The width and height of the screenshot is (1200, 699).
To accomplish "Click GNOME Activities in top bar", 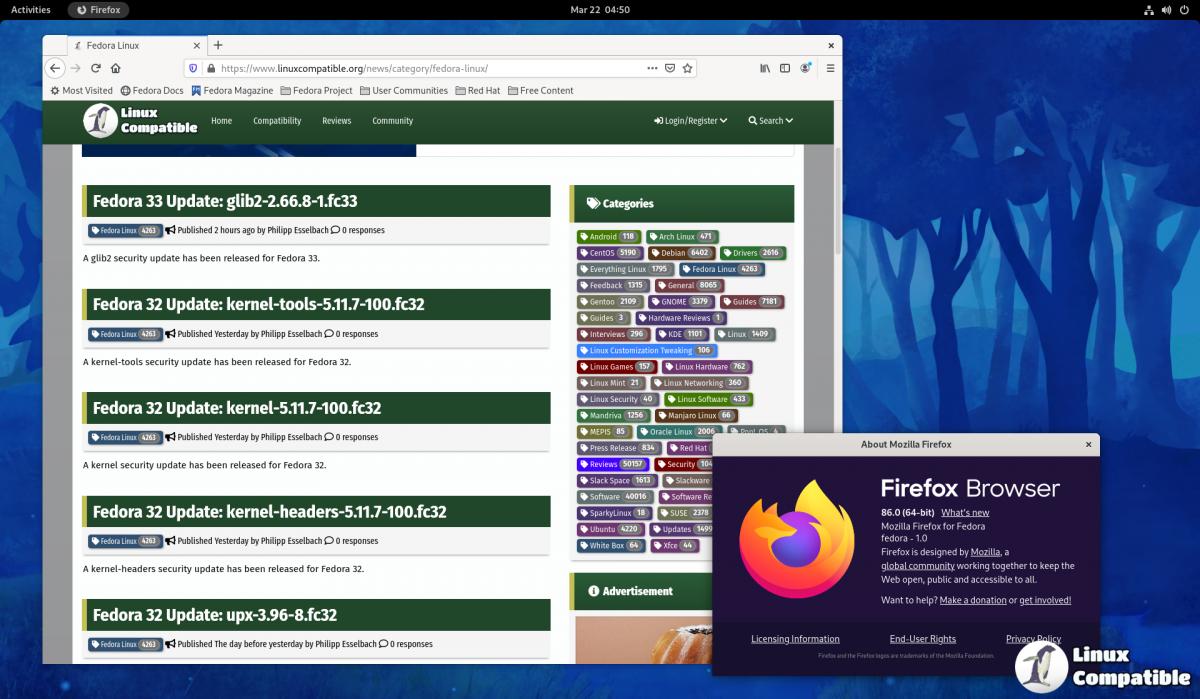I will 30,9.
